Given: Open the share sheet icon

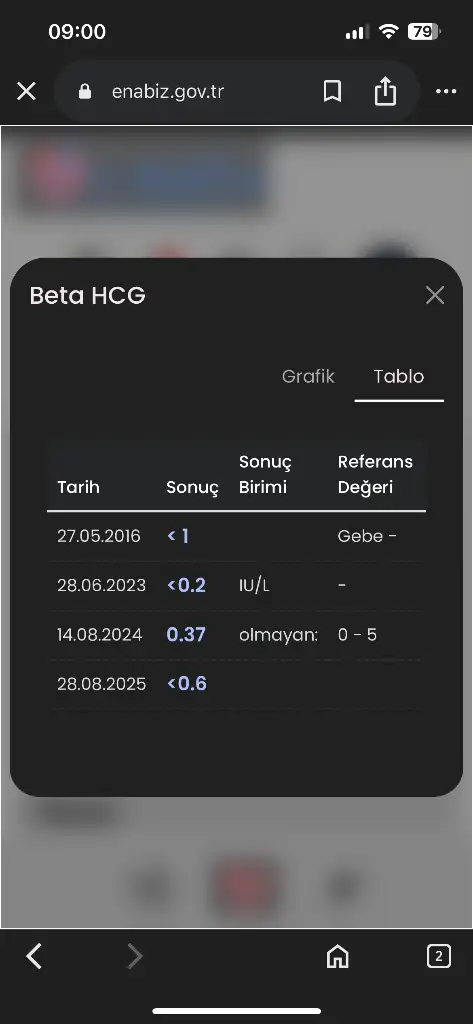Looking at the screenshot, I should (x=385, y=91).
